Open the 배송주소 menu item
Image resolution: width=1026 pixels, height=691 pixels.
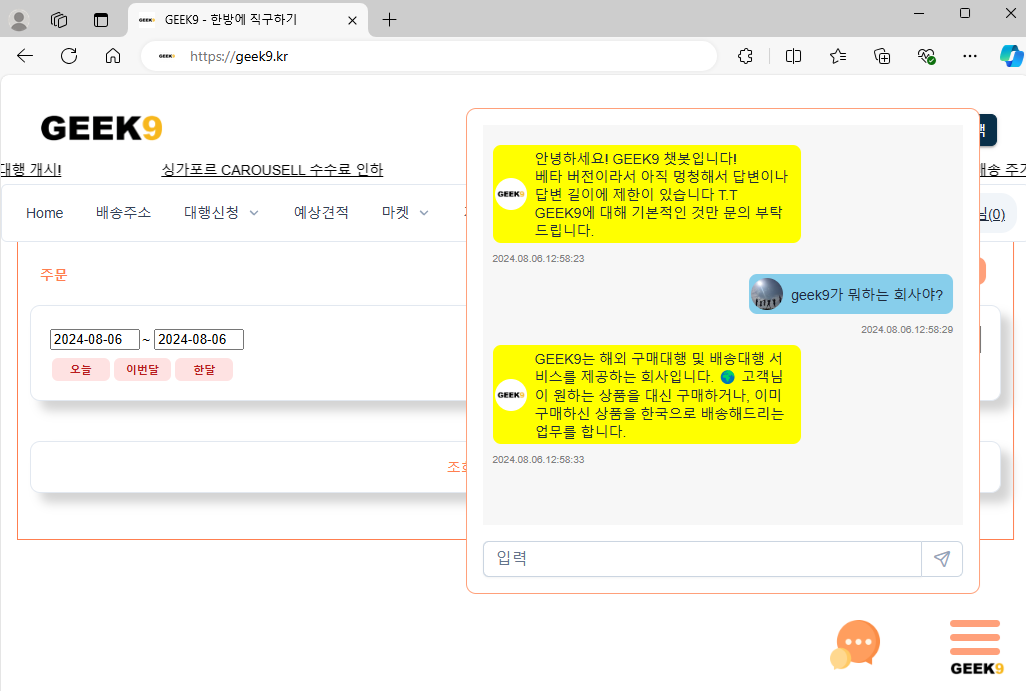click(123, 213)
